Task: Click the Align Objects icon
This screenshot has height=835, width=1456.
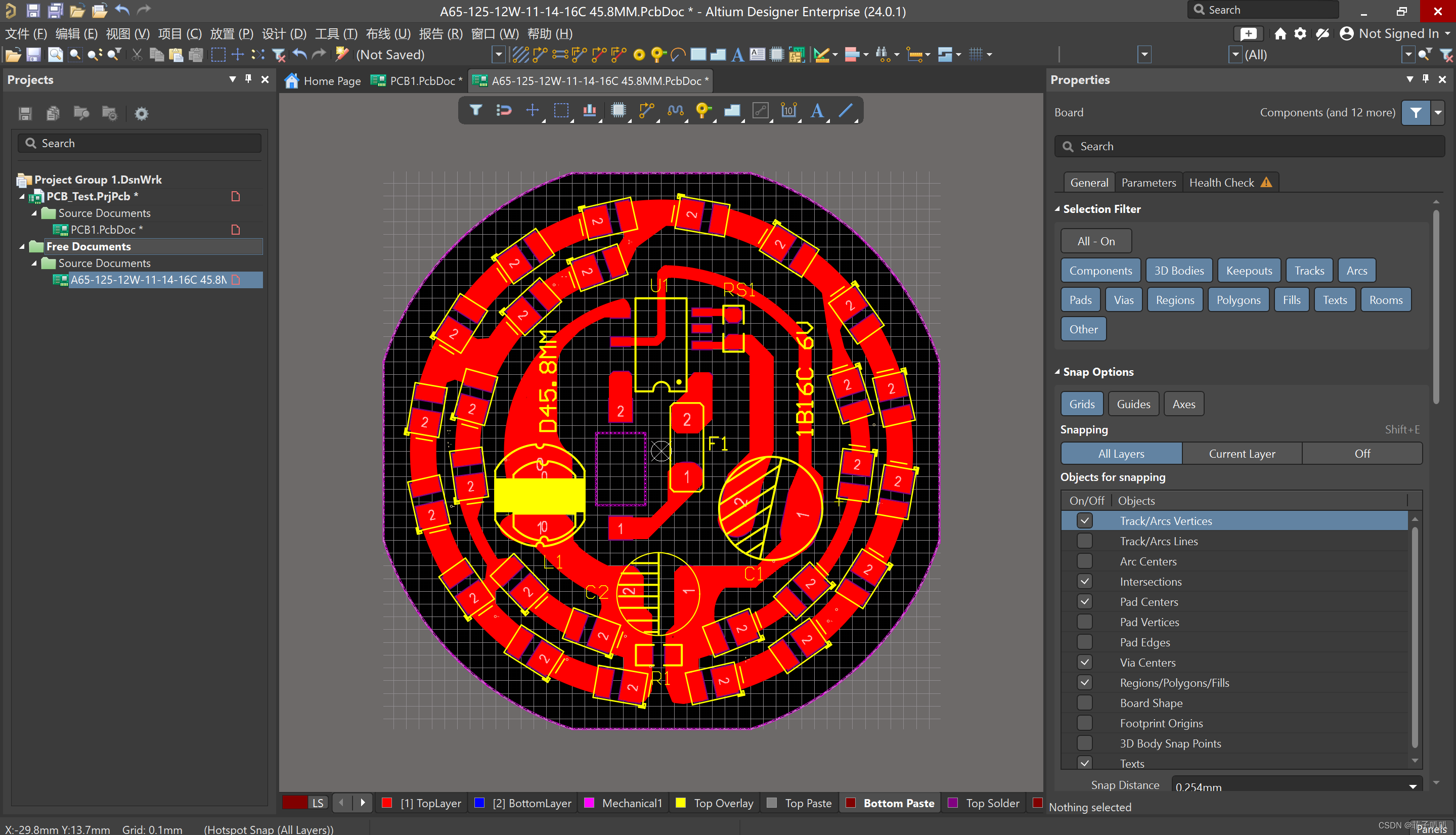Action: click(589, 110)
